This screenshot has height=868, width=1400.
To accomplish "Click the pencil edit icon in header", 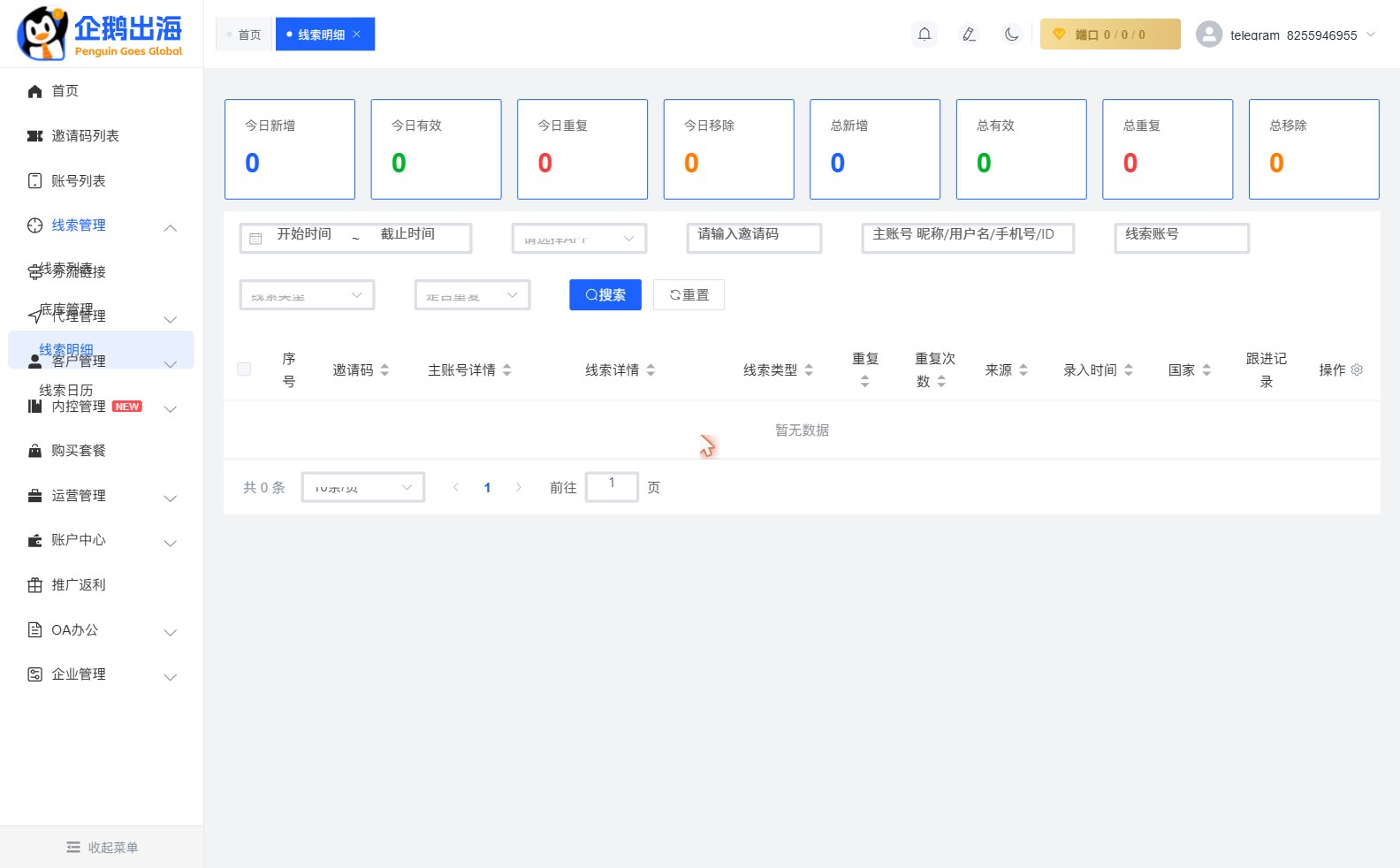I will coord(969,34).
